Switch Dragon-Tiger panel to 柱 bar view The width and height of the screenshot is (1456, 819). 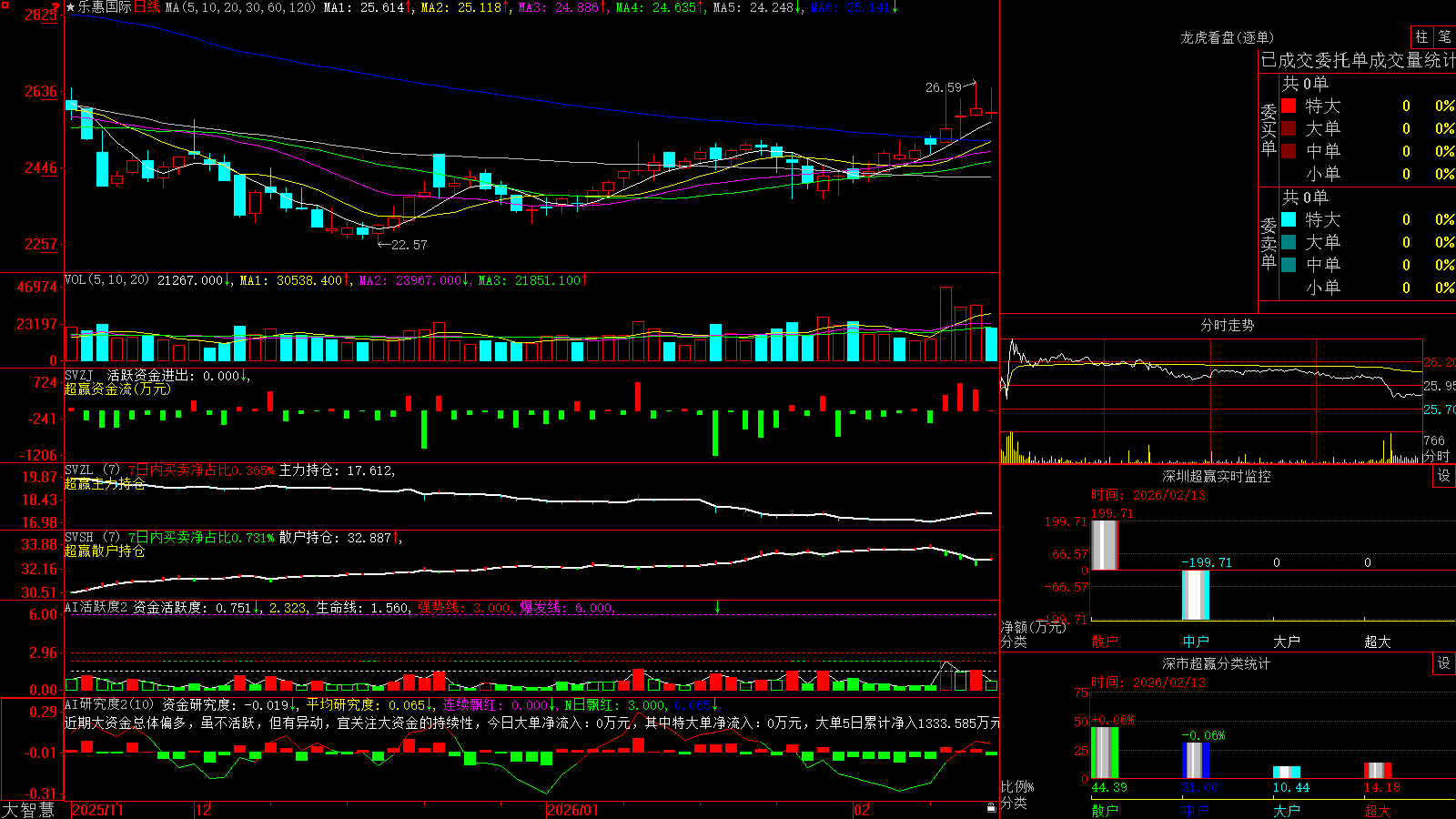click(x=1421, y=36)
